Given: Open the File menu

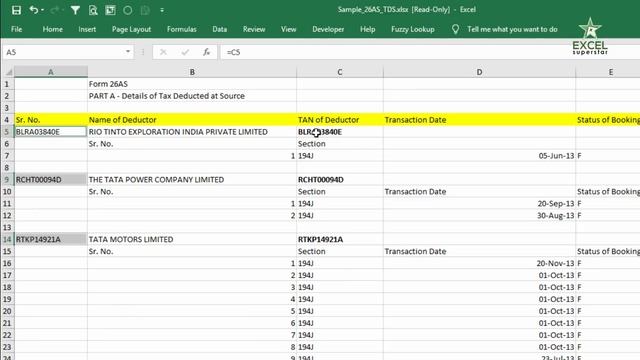Looking at the screenshot, I should click(x=17, y=29).
